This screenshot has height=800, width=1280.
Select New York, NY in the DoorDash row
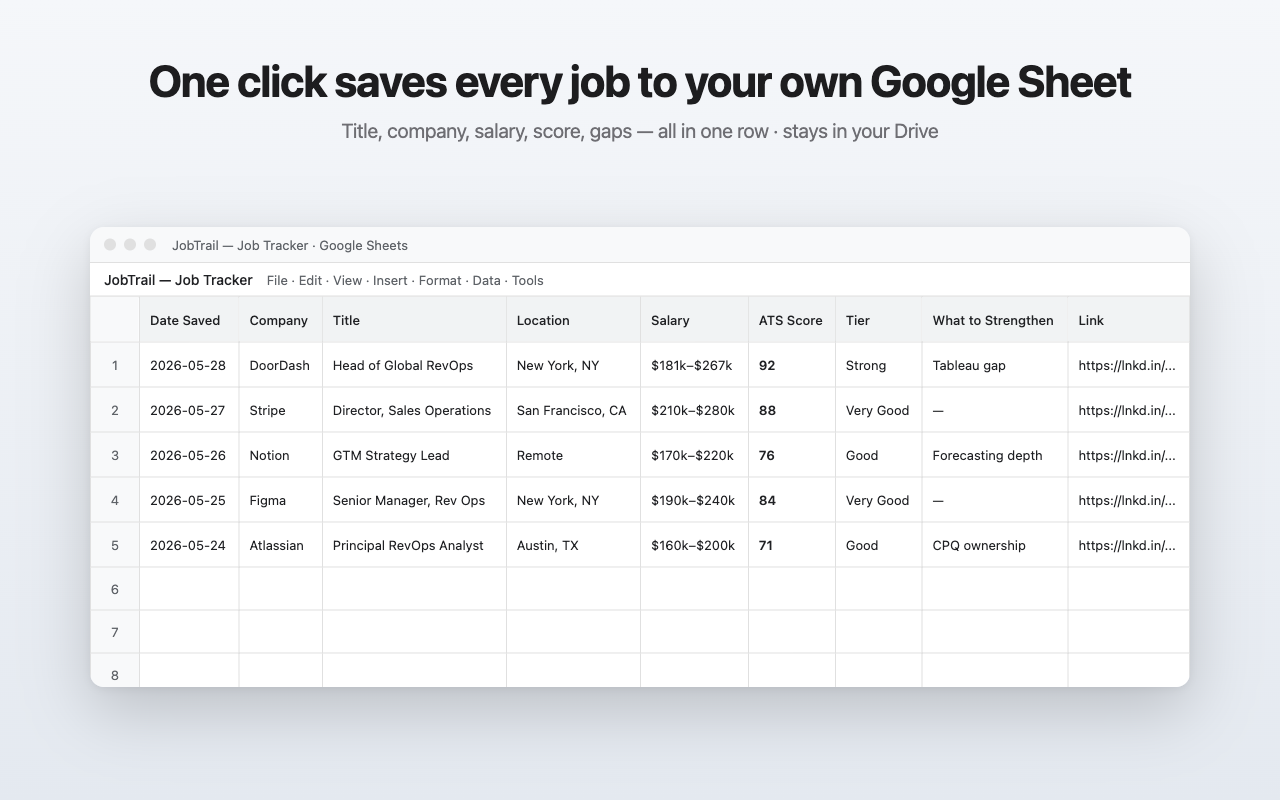(573, 365)
